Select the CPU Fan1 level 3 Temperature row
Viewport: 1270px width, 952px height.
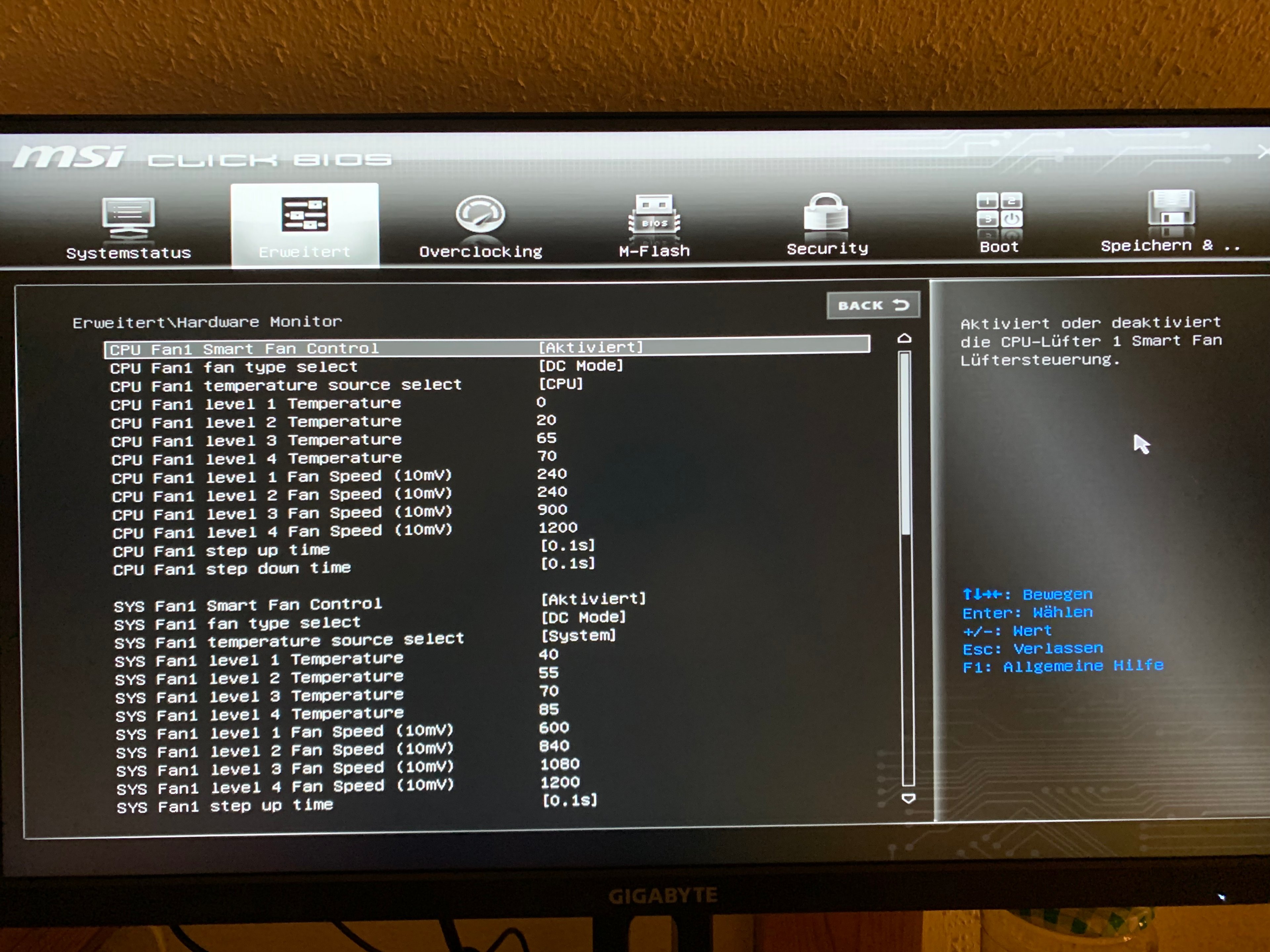[x=256, y=441]
